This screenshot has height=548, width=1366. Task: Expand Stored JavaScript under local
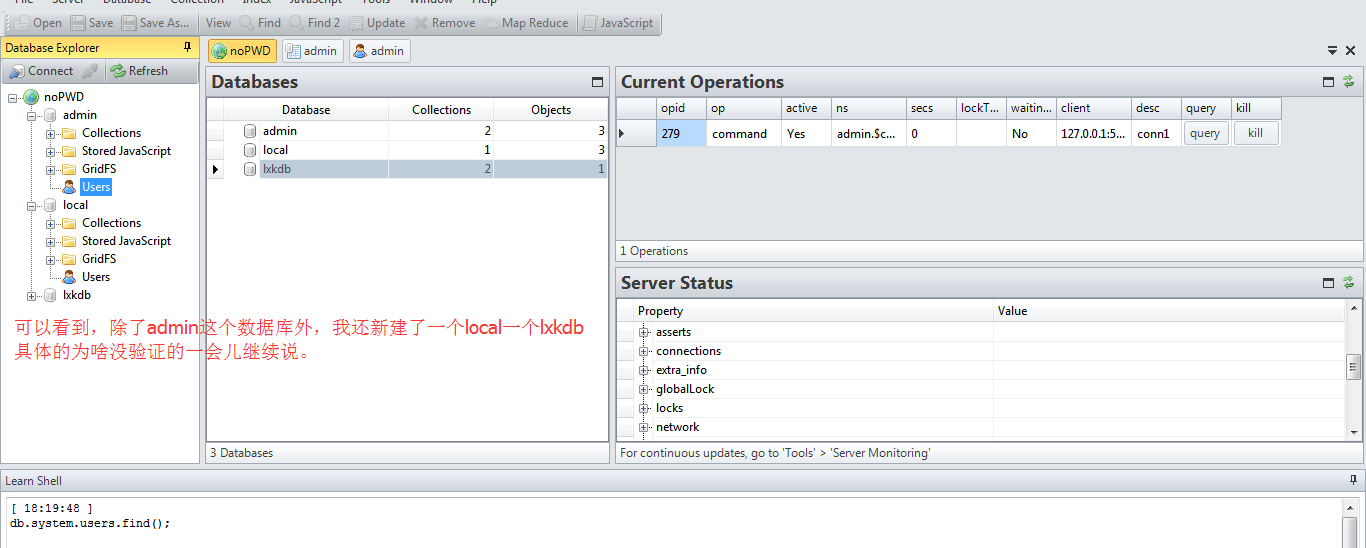[x=51, y=241]
